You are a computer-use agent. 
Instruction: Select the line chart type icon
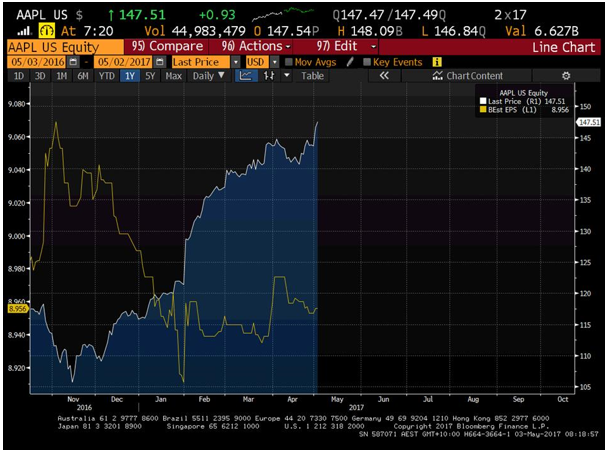(x=245, y=76)
